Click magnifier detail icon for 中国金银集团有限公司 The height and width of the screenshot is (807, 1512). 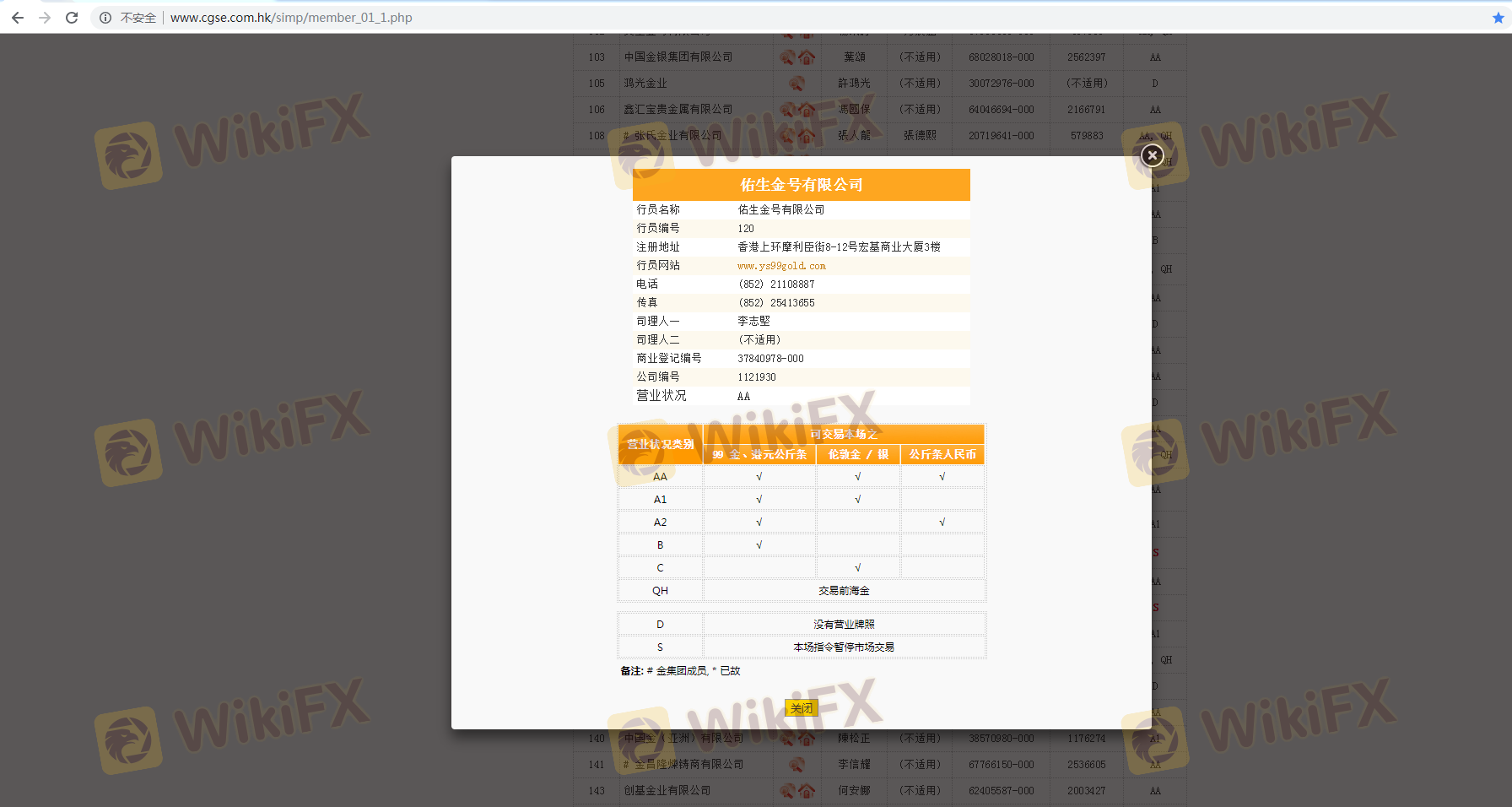pyautogui.click(x=787, y=57)
